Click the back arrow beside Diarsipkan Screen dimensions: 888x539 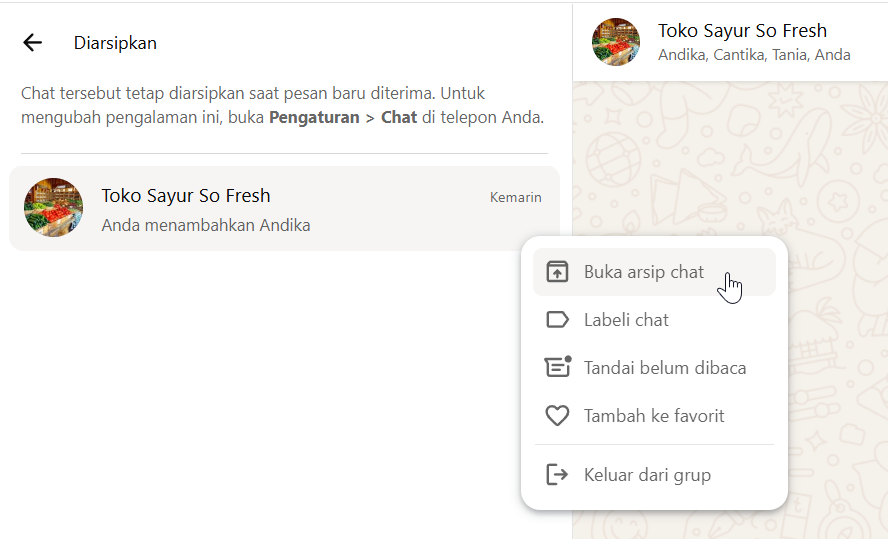tap(33, 42)
